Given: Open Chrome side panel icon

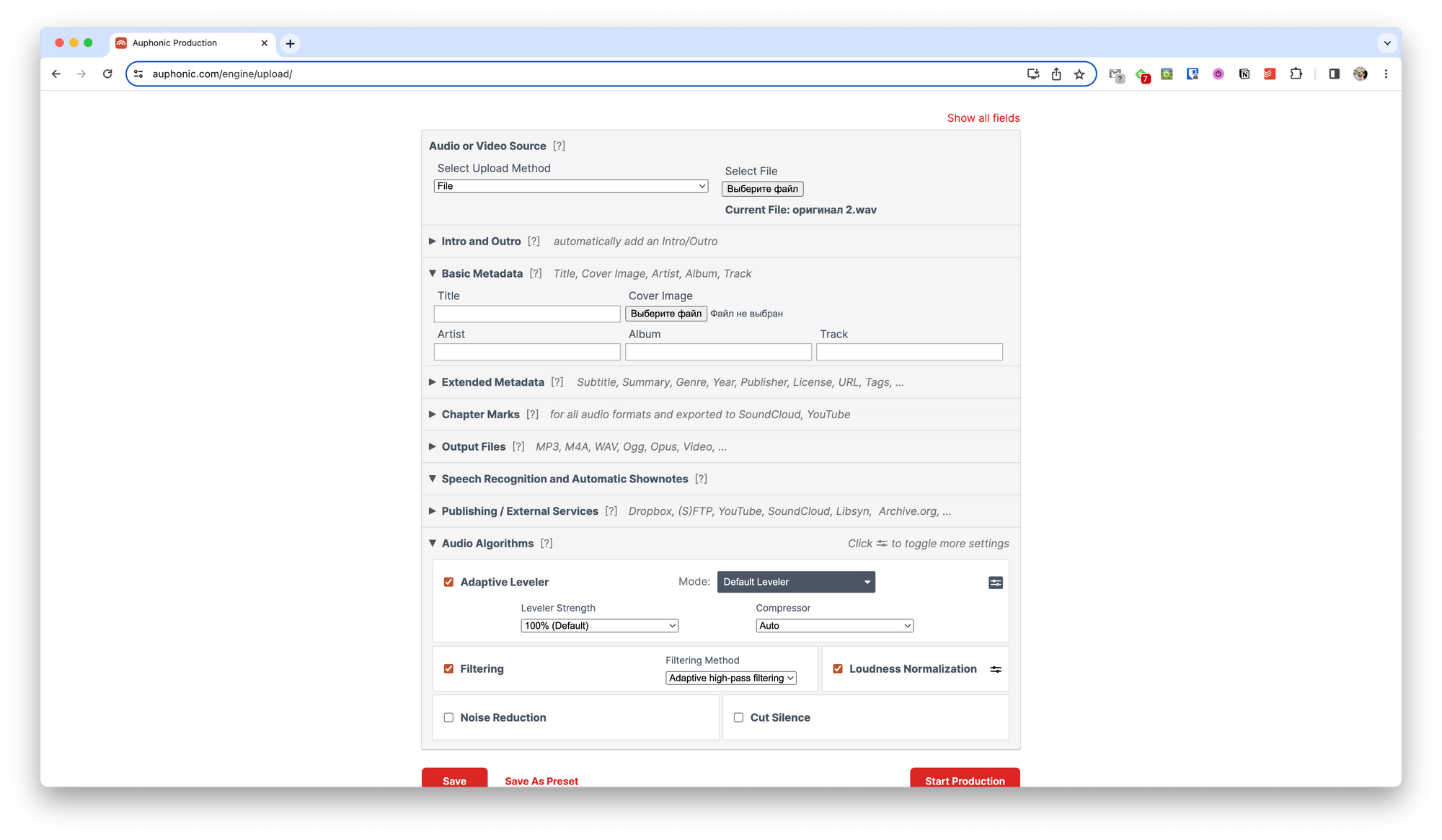Looking at the screenshot, I should tap(1334, 74).
